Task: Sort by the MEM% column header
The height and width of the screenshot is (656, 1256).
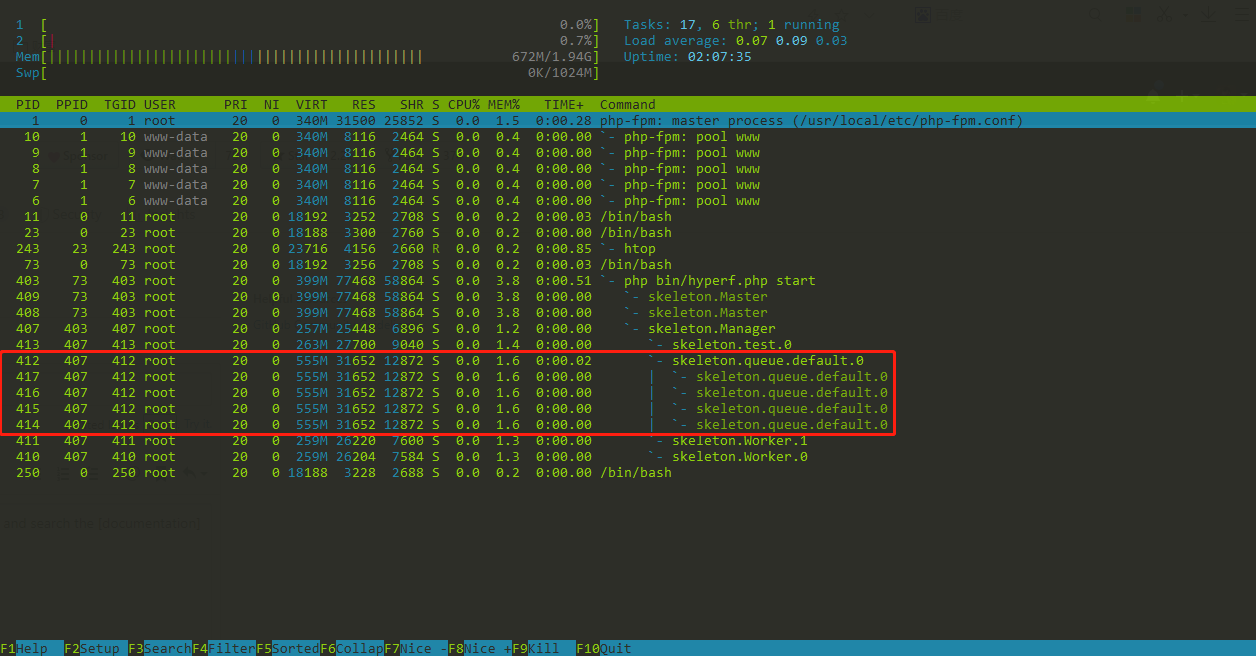Action: pos(504,104)
